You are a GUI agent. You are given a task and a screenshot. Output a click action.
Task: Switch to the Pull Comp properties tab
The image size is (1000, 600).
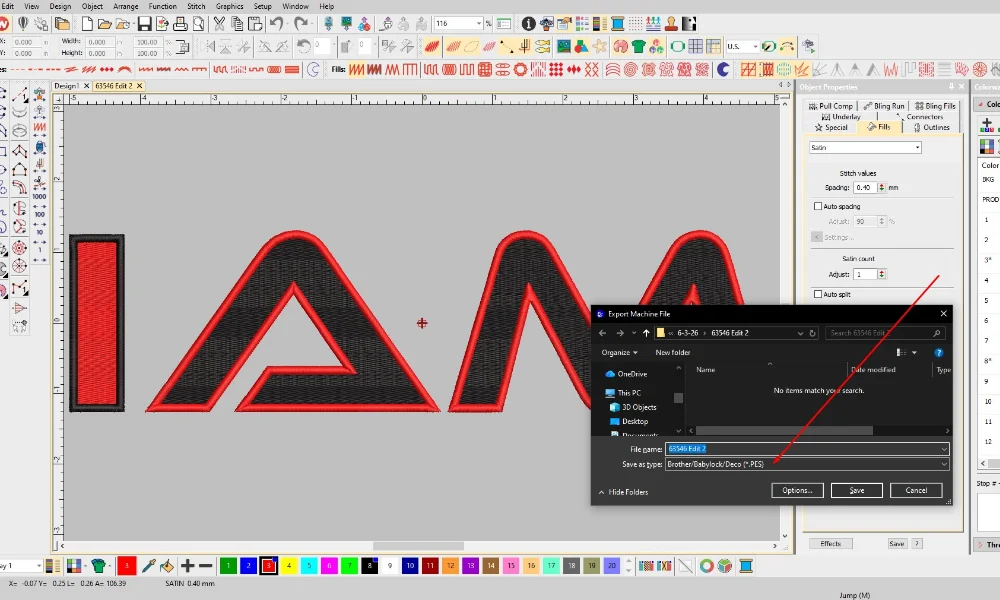830,106
